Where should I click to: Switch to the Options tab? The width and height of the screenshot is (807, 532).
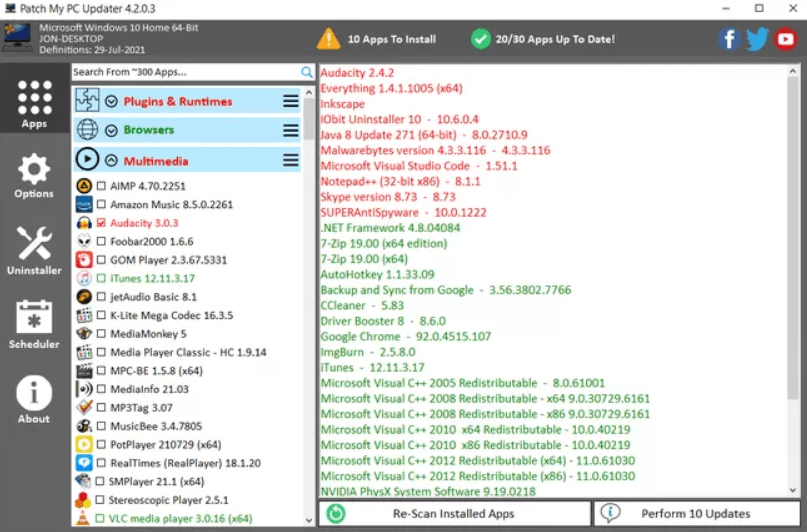pos(34,177)
